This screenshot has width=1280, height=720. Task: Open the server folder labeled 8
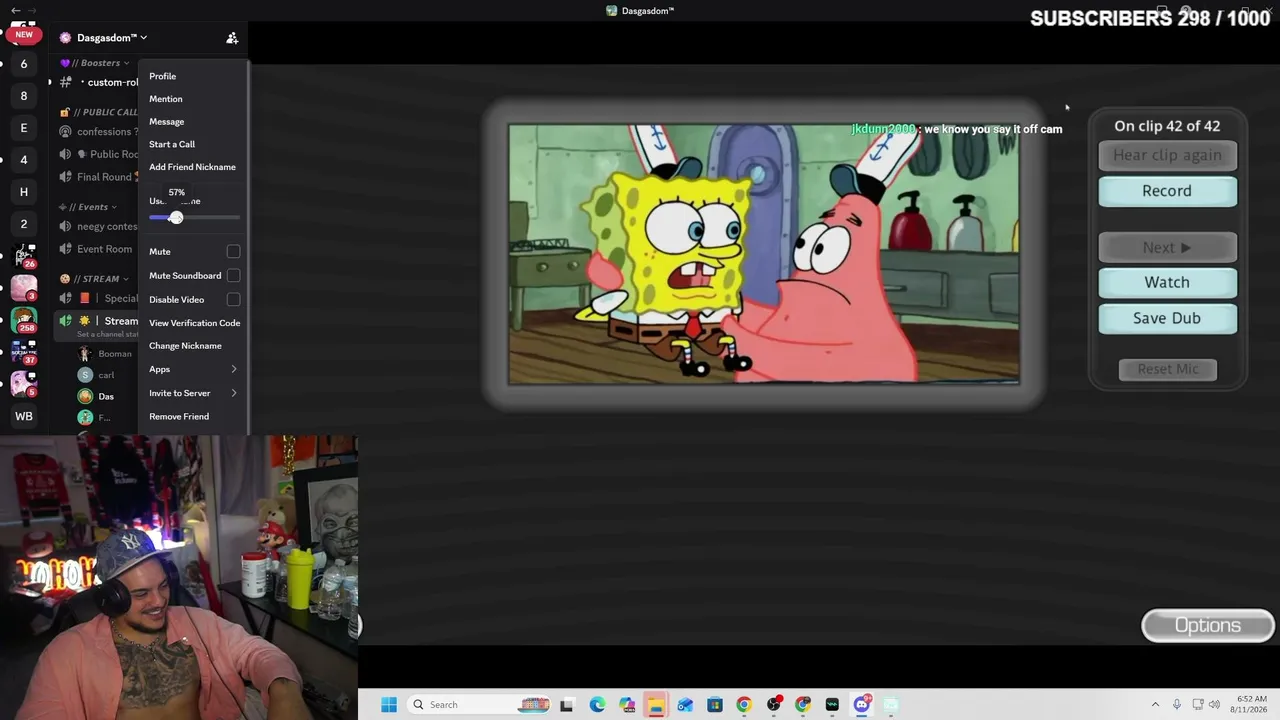tap(24, 96)
